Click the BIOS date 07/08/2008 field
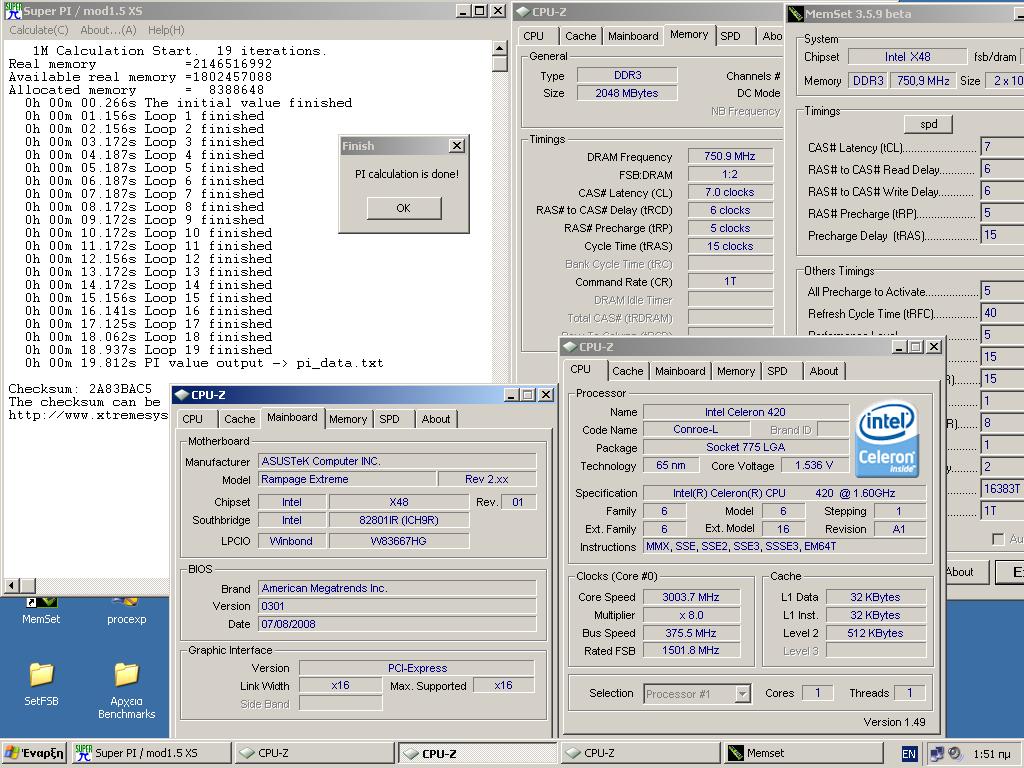1024x768 pixels. coord(397,624)
